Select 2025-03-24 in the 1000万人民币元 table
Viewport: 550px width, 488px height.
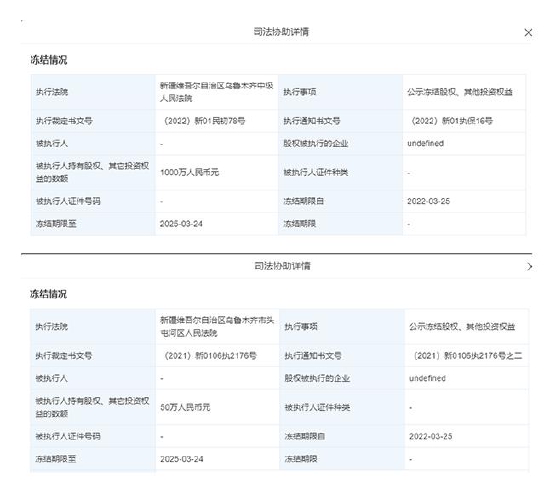(181, 224)
